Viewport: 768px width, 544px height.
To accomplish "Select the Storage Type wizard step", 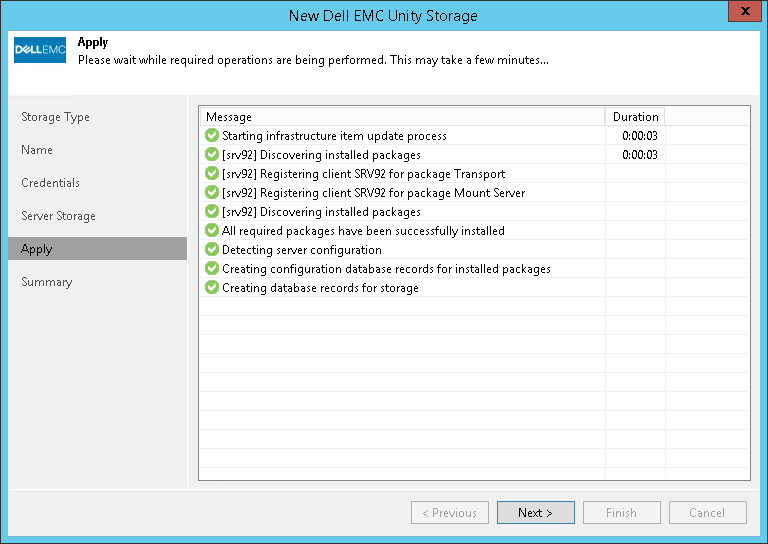I will coord(56,117).
